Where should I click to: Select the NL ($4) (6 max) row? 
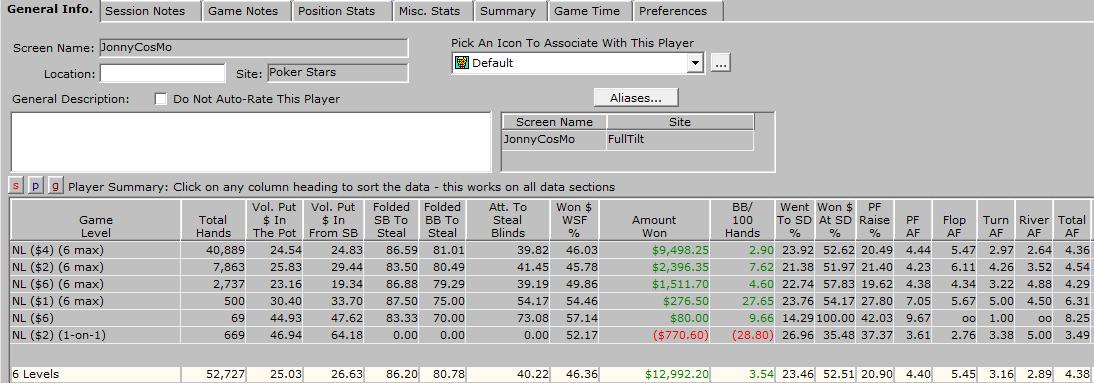click(550, 250)
